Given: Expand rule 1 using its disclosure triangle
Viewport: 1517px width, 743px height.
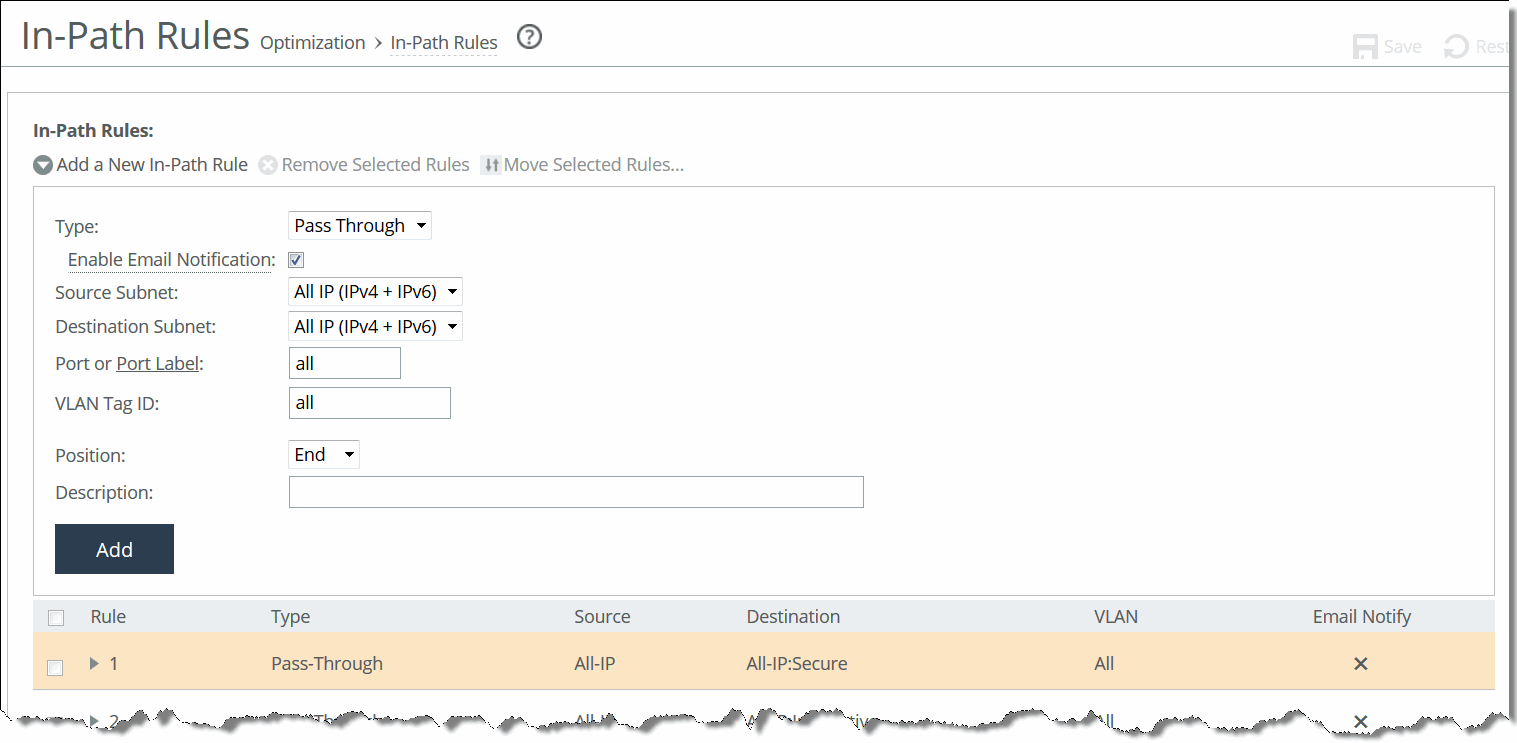Looking at the screenshot, I should click(93, 663).
